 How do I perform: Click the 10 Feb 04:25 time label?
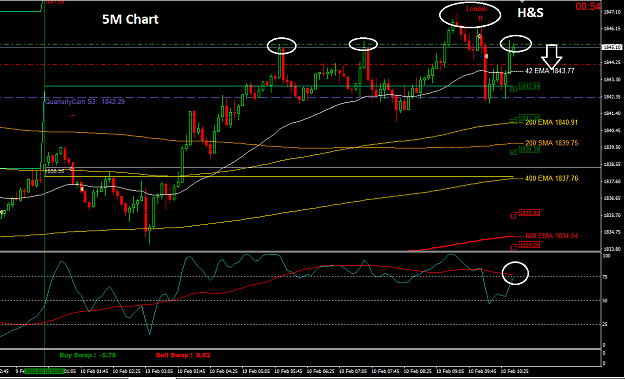[225, 371]
